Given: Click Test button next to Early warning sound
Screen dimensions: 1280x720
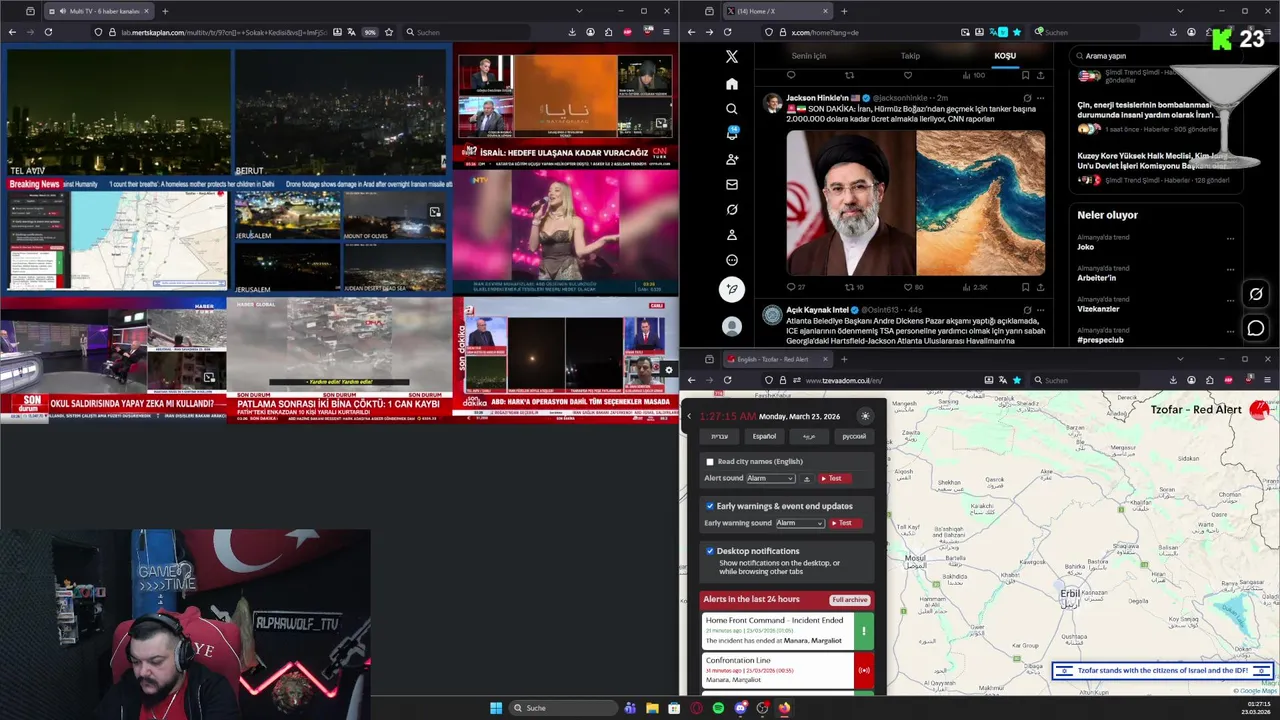Looking at the screenshot, I should point(845,523).
